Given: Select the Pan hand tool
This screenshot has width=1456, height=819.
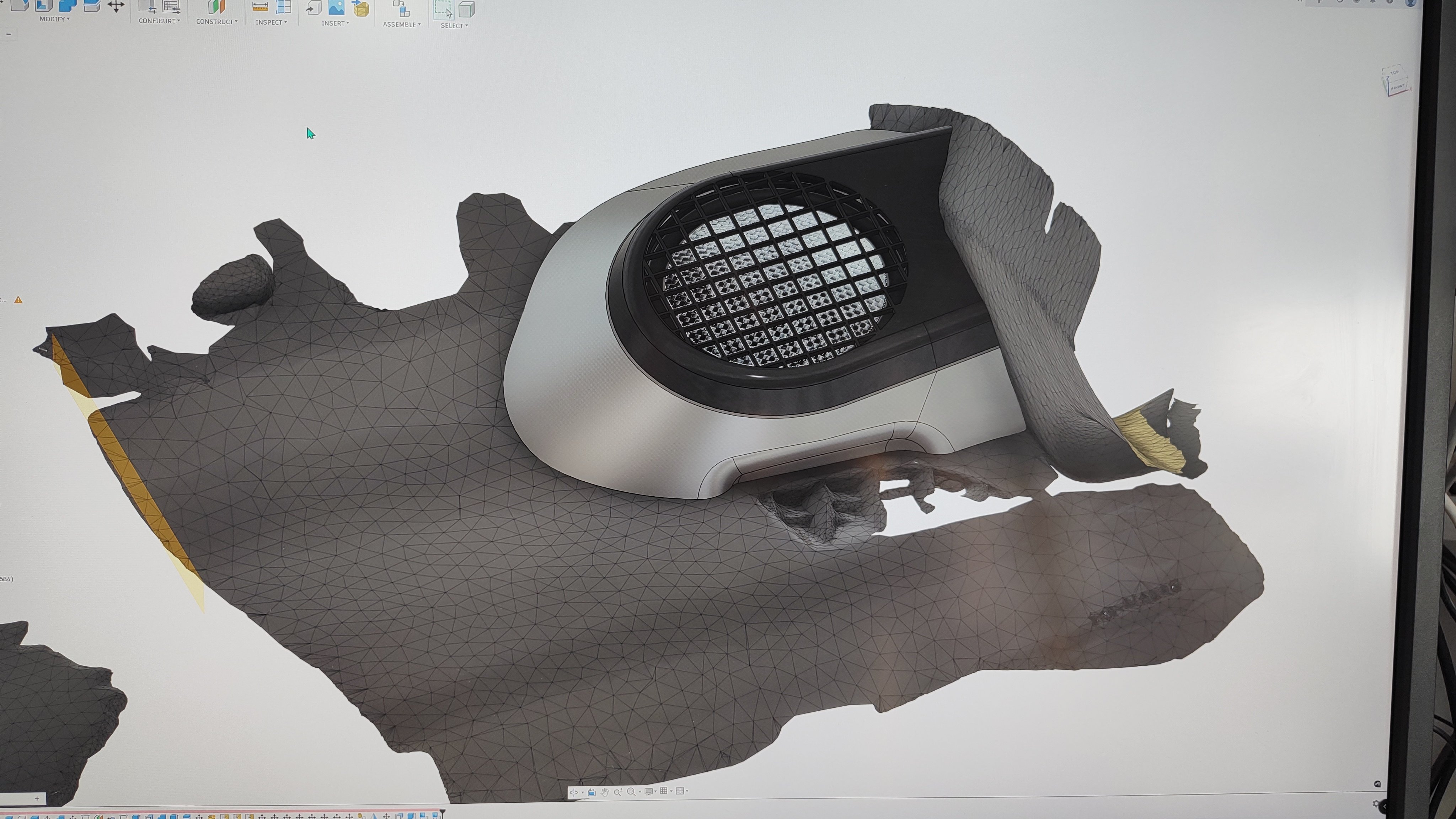Looking at the screenshot, I should [x=605, y=792].
